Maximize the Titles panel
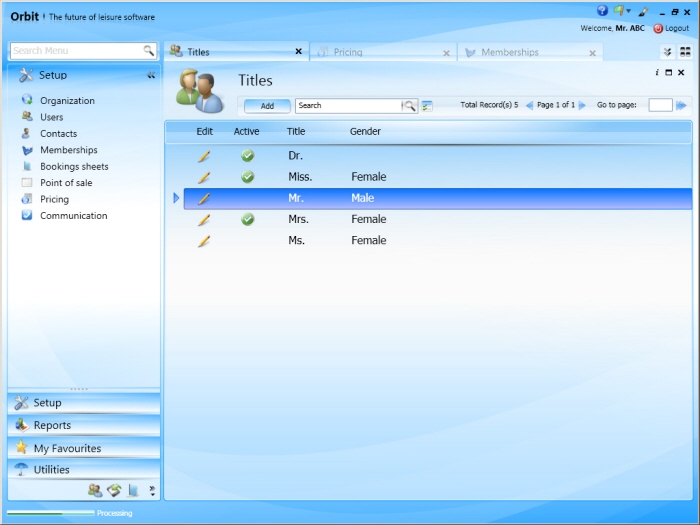Screen dimensions: 700x525 (x=668, y=72)
